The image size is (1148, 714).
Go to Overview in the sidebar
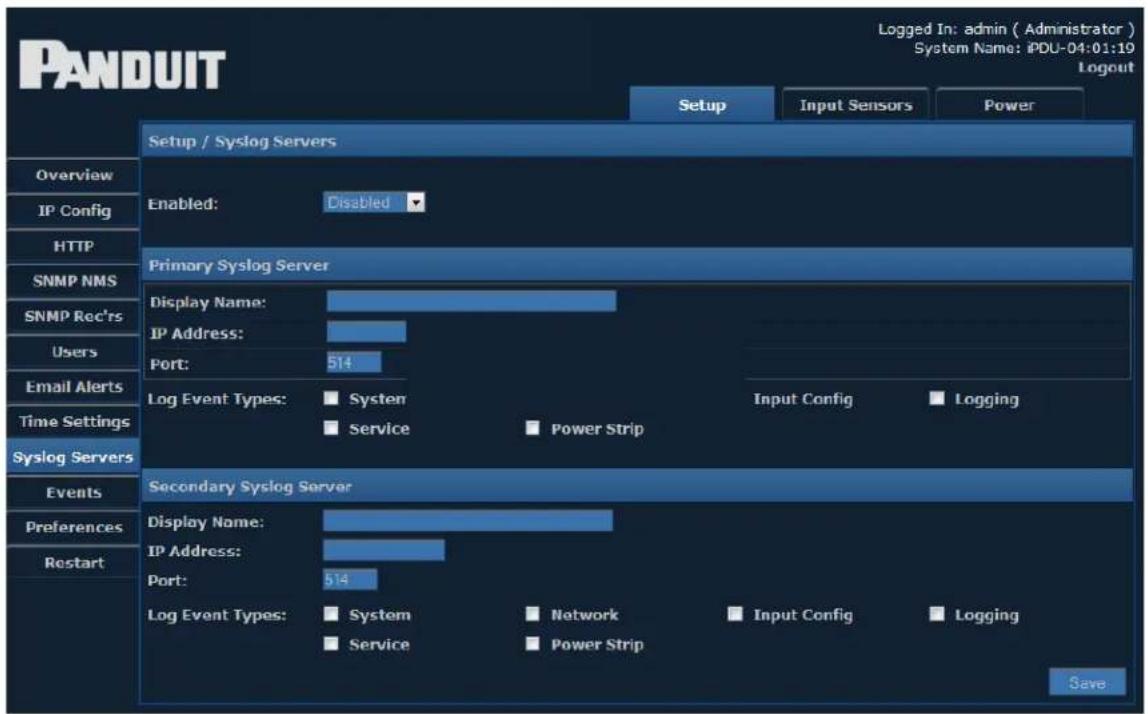pyautogui.click(x=74, y=175)
